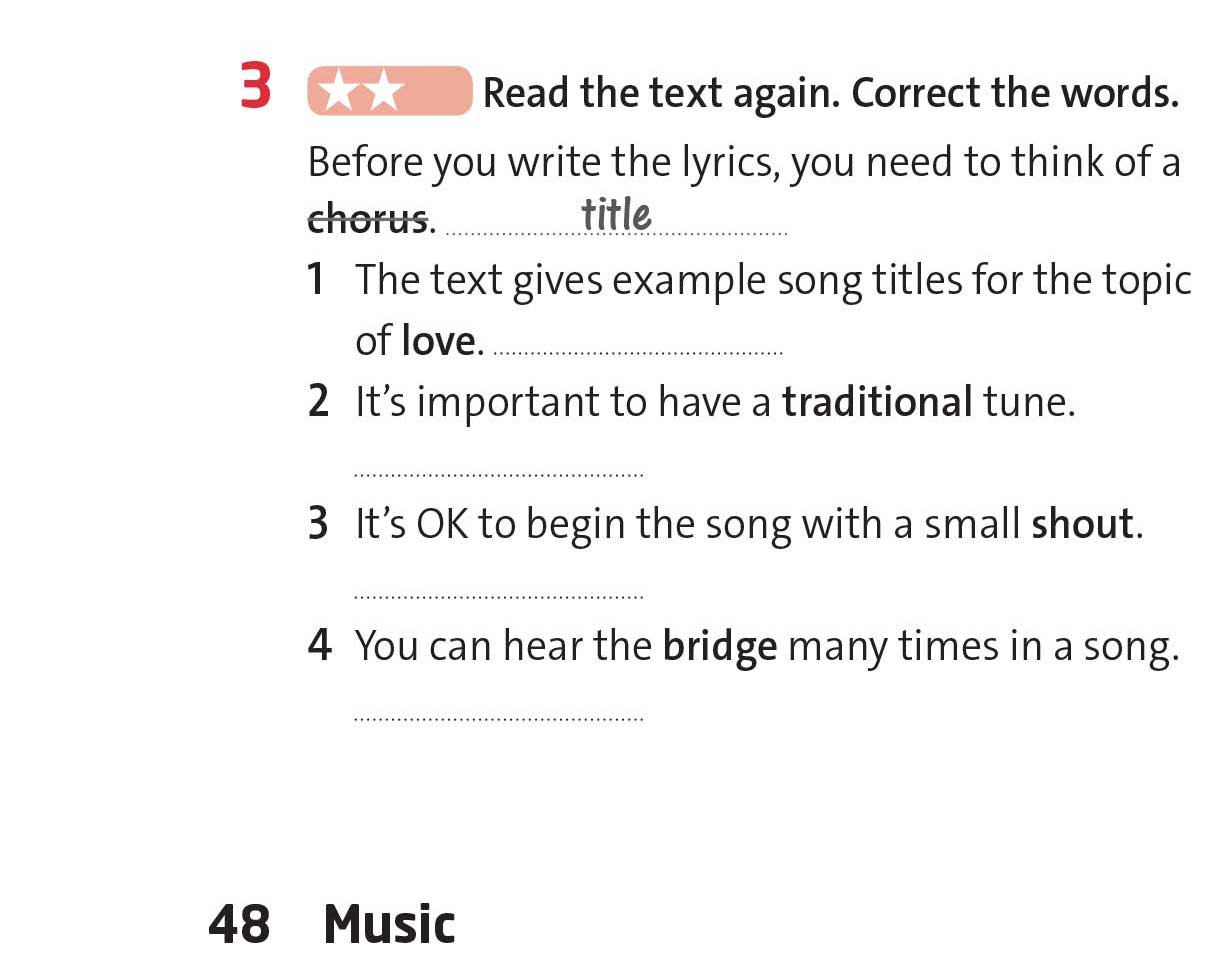Click the "Music" footer label
The image size is (1229, 966).
pos(389,924)
